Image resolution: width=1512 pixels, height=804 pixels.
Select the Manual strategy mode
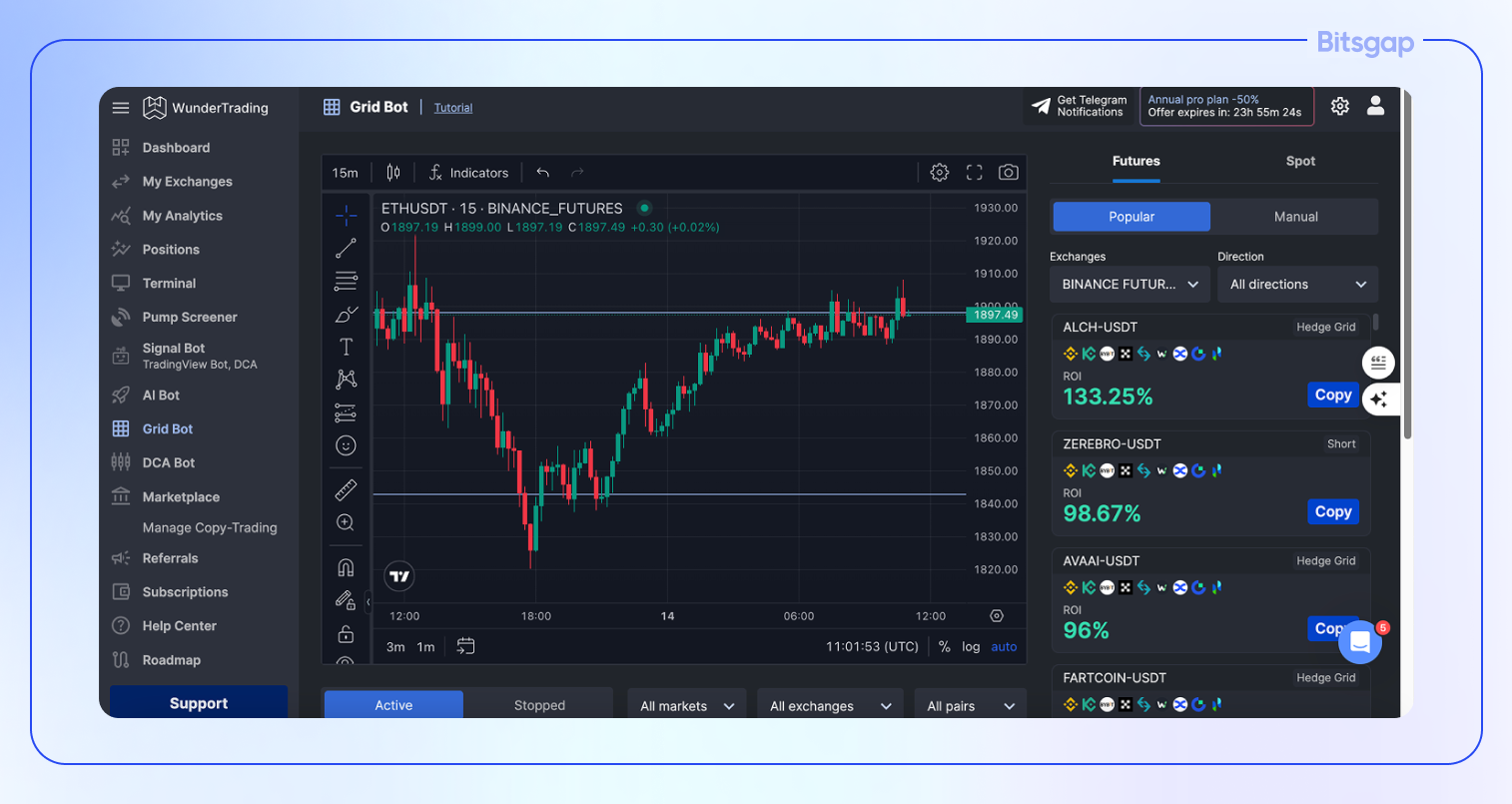pyautogui.click(x=1295, y=216)
